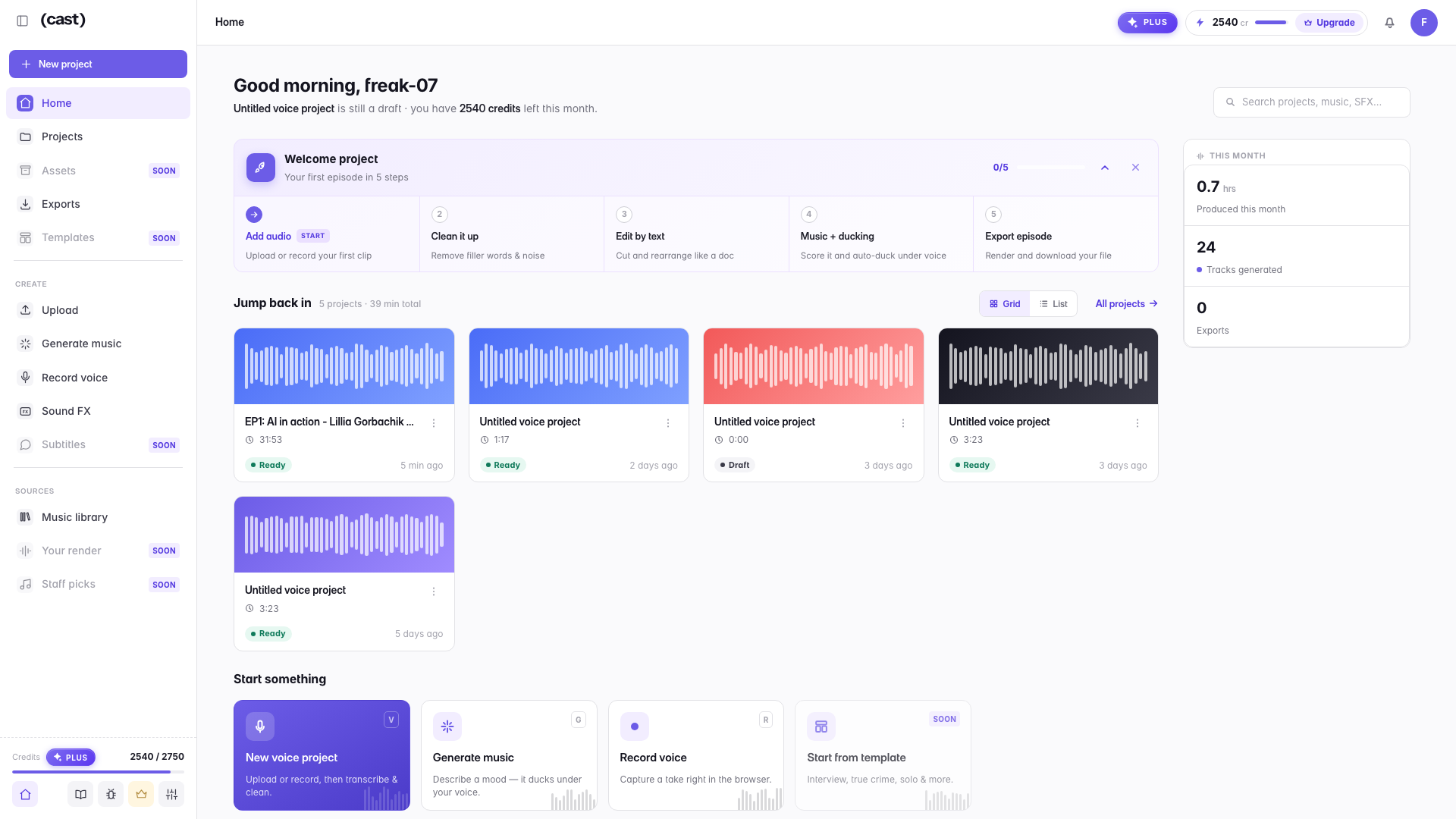
Task: Click the Templates sidebar item
Action: click(98, 237)
